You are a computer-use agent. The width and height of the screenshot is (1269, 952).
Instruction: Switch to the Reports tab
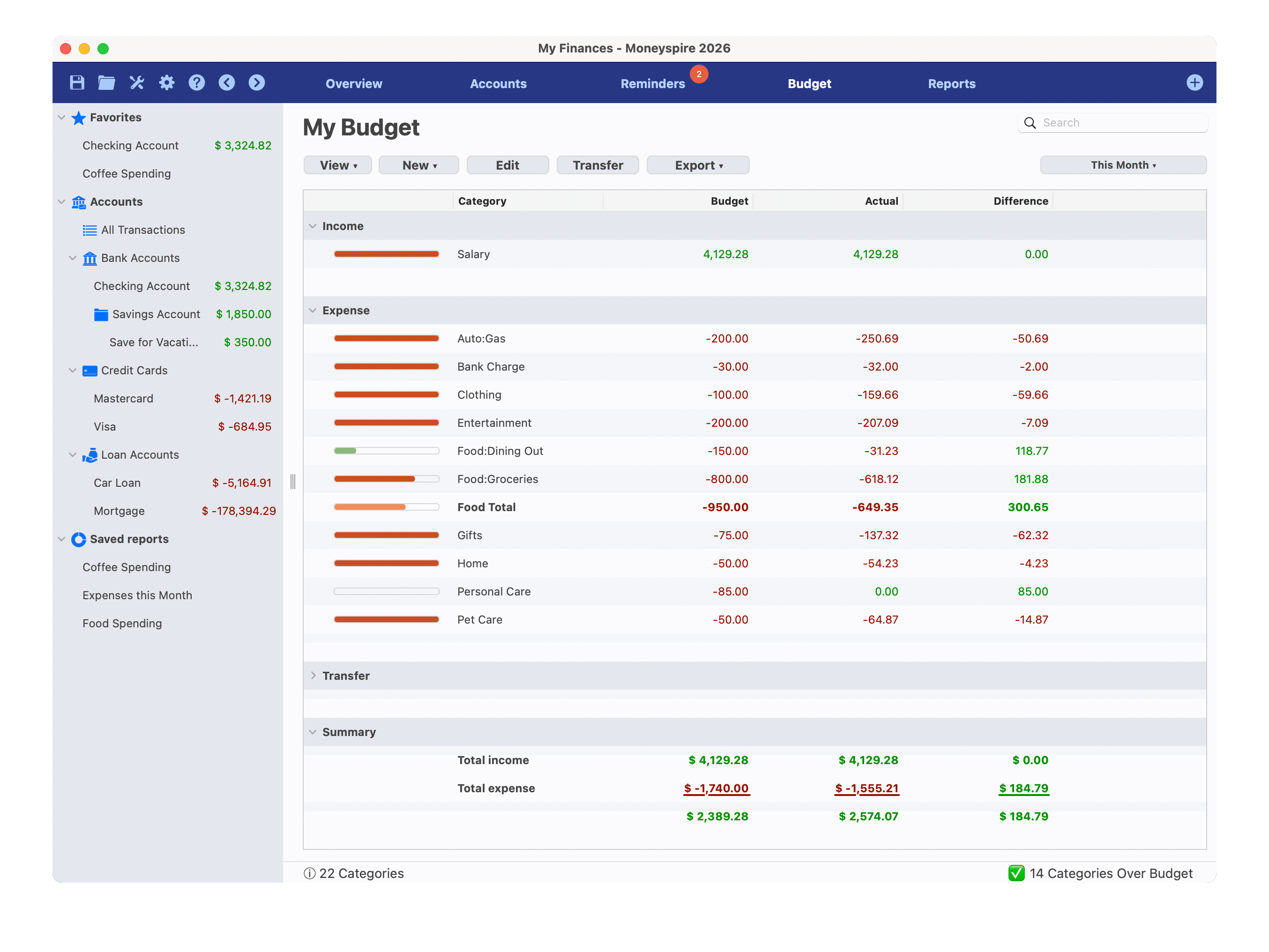(951, 84)
